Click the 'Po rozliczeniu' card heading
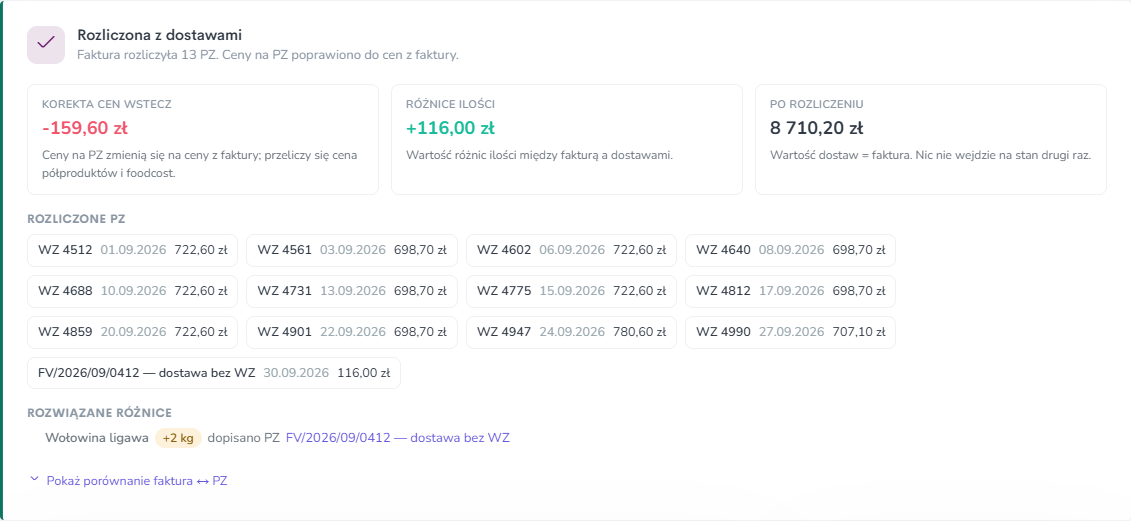The height and width of the screenshot is (521, 1131). coord(817,104)
